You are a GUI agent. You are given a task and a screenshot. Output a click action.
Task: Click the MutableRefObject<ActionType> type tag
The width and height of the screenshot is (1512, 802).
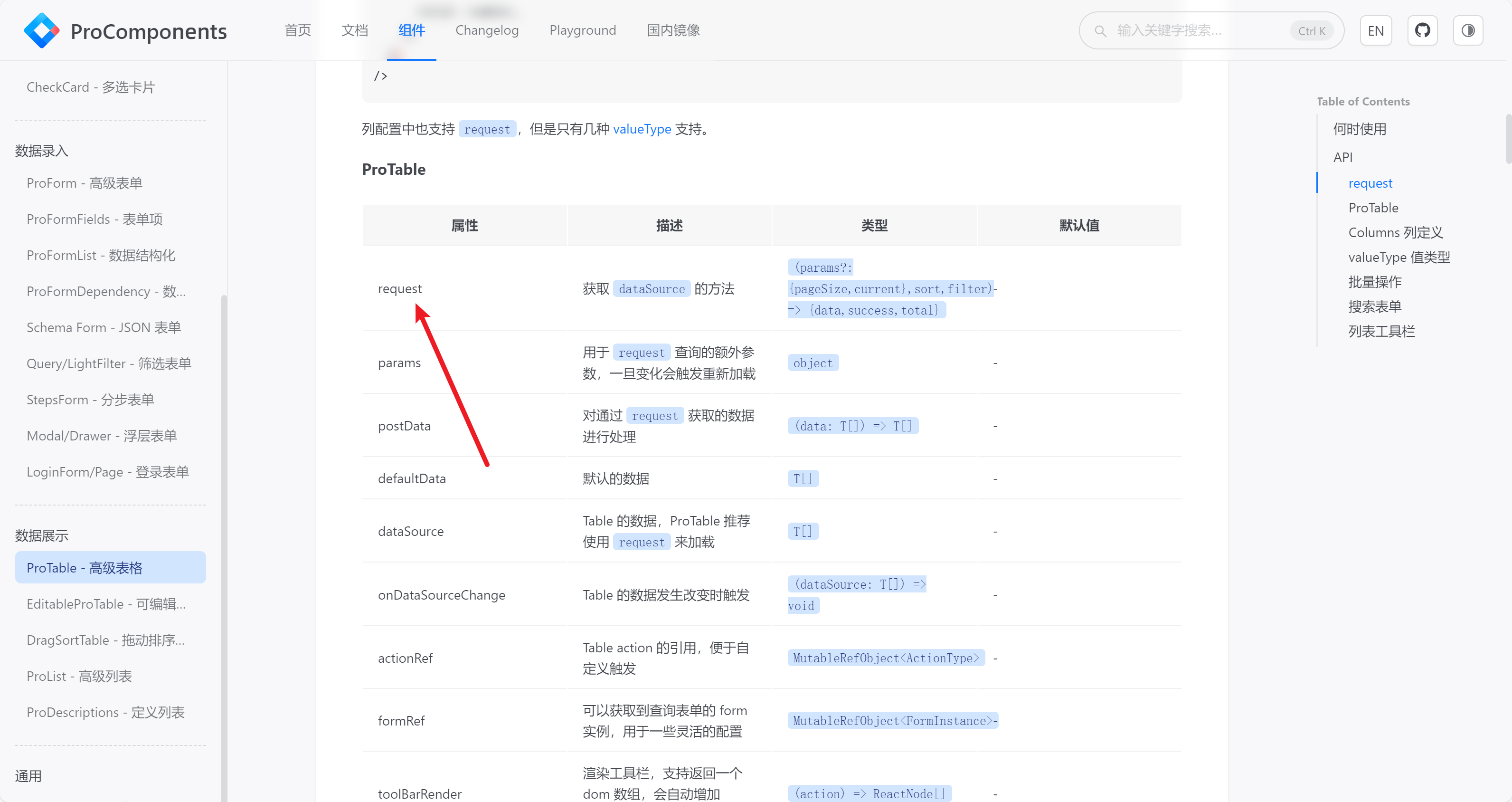[x=886, y=658]
